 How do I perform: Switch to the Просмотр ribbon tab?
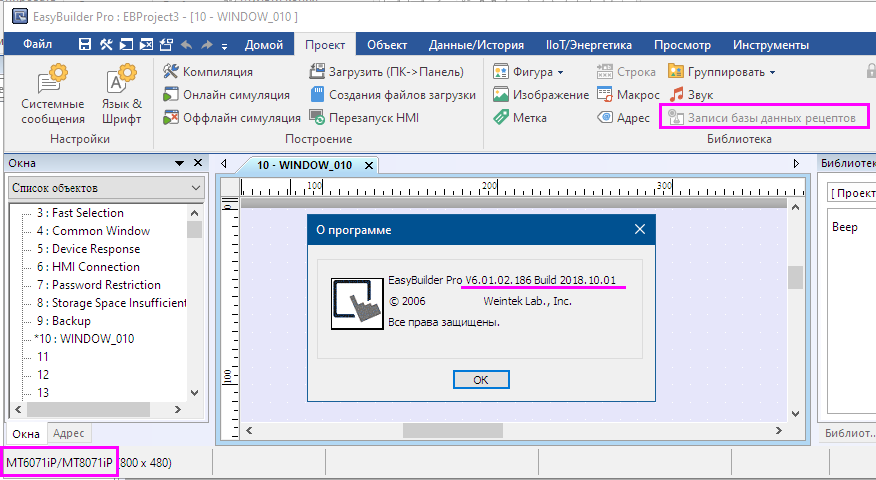(682, 45)
